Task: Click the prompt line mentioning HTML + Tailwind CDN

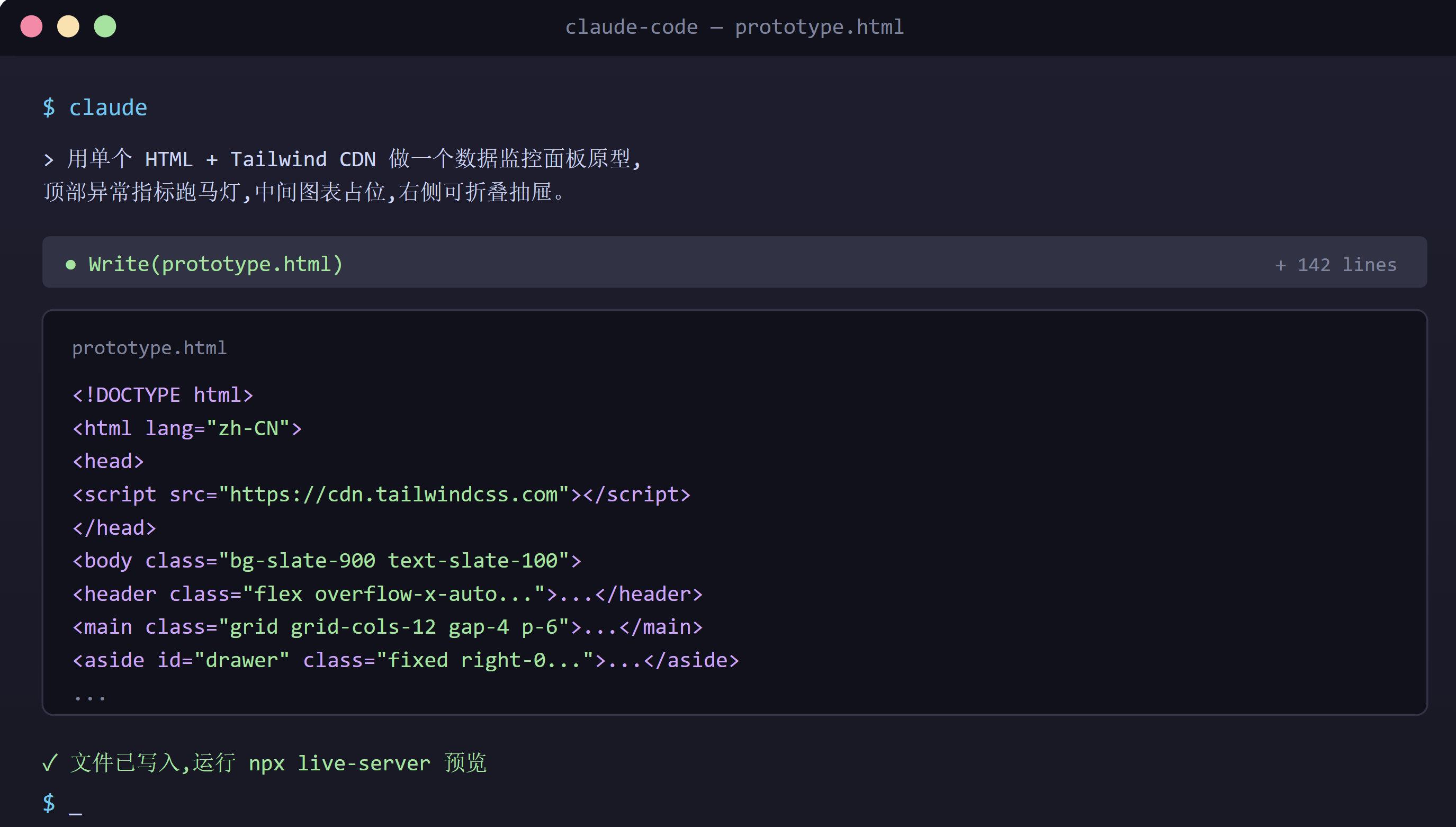Action: click(x=343, y=158)
